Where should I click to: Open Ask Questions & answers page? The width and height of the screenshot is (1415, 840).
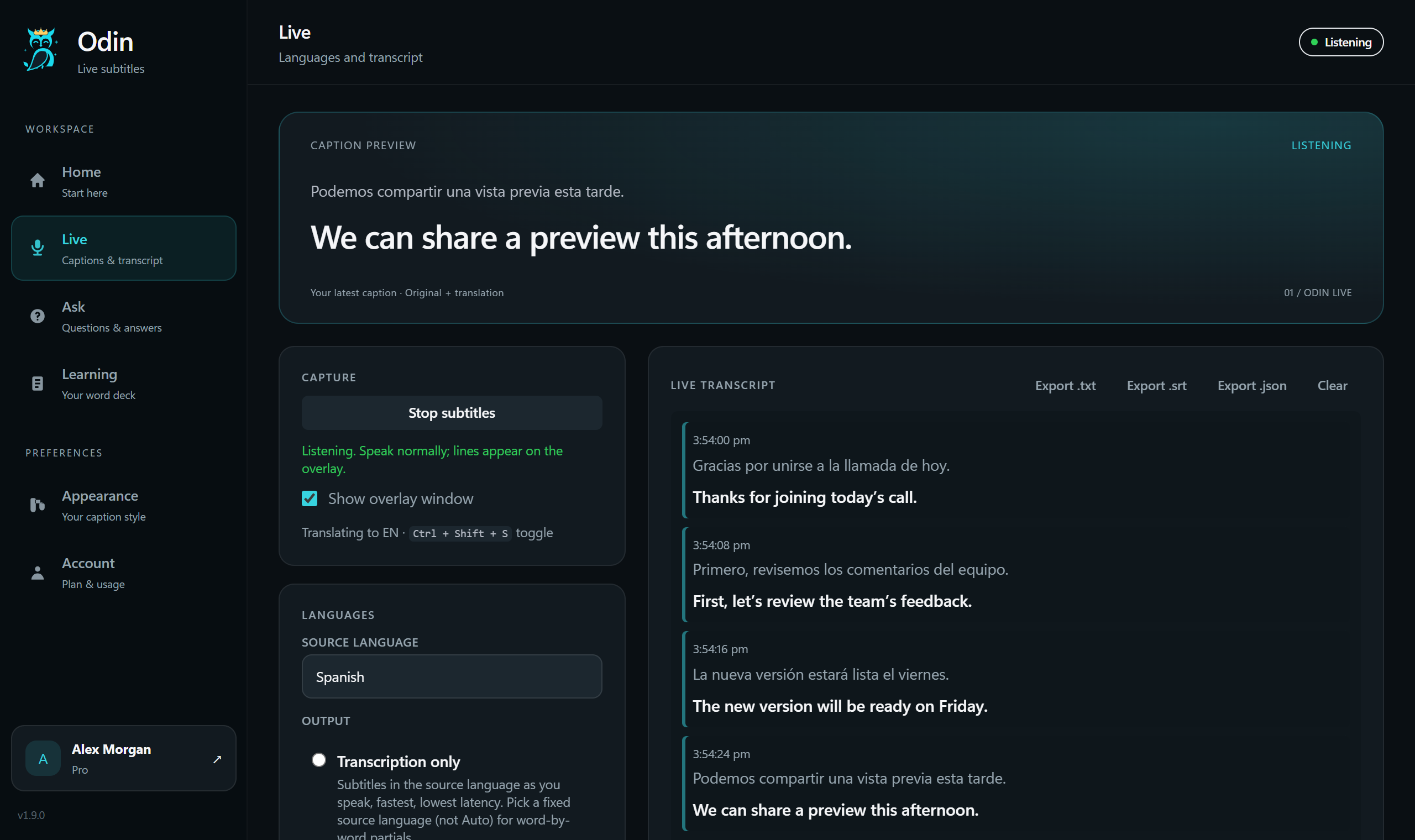pyautogui.click(x=123, y=317)
